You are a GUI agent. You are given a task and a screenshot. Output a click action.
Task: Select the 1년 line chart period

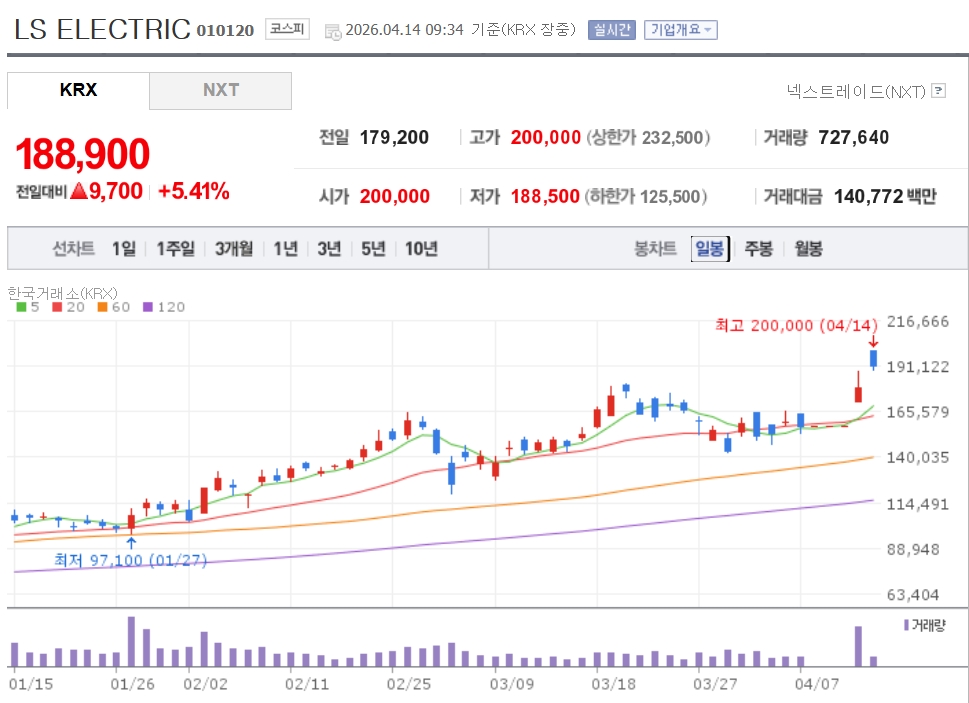click(x=286, y=248)
